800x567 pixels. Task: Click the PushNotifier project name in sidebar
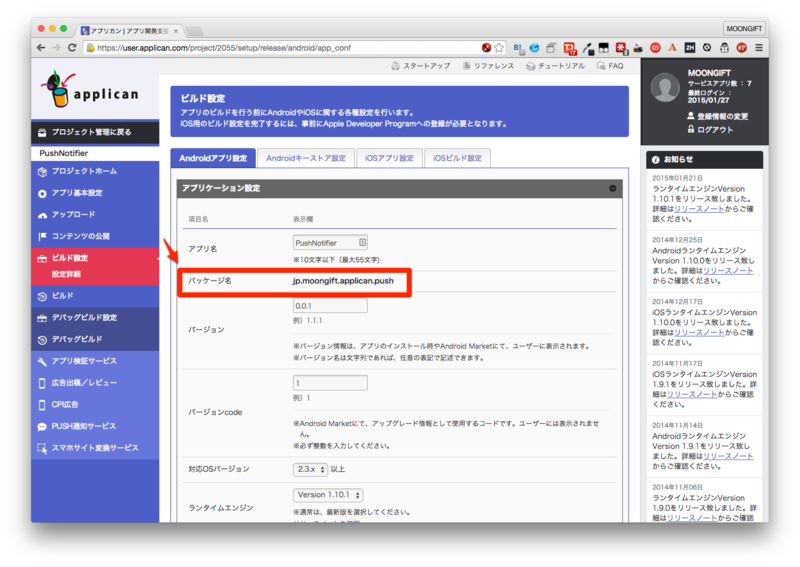point(64,153)
